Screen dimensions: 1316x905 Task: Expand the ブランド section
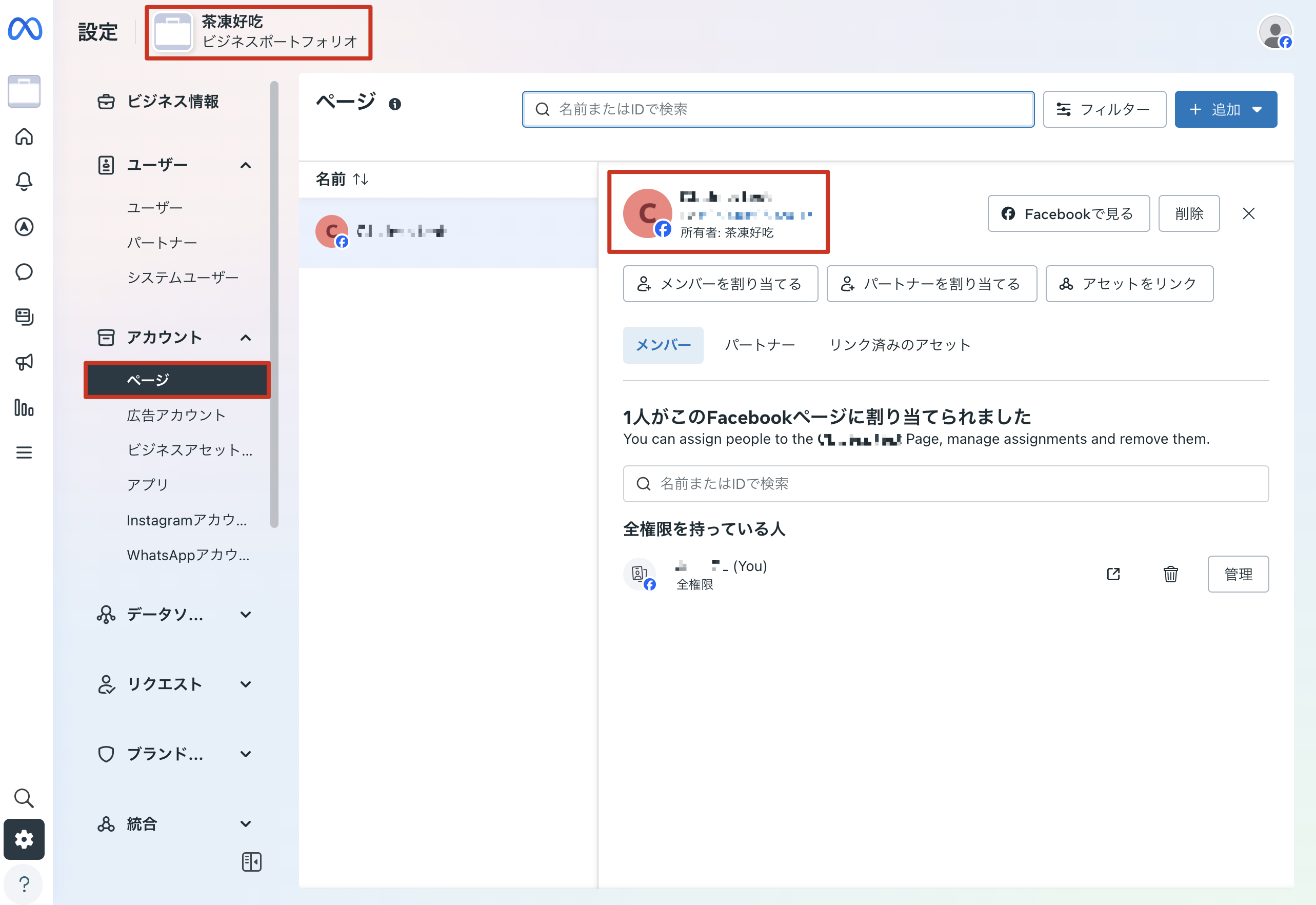pos(246,754)
